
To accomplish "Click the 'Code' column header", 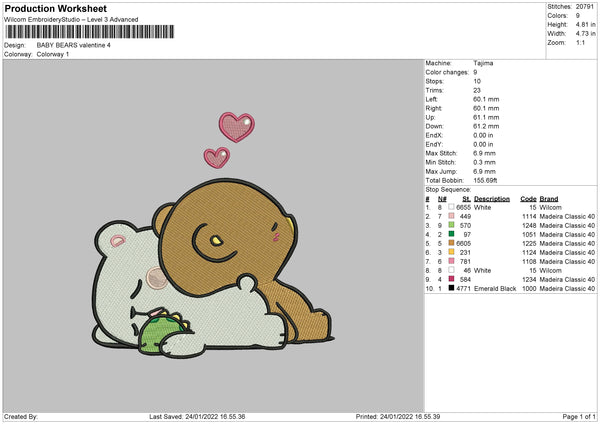I will coord(528,199).
